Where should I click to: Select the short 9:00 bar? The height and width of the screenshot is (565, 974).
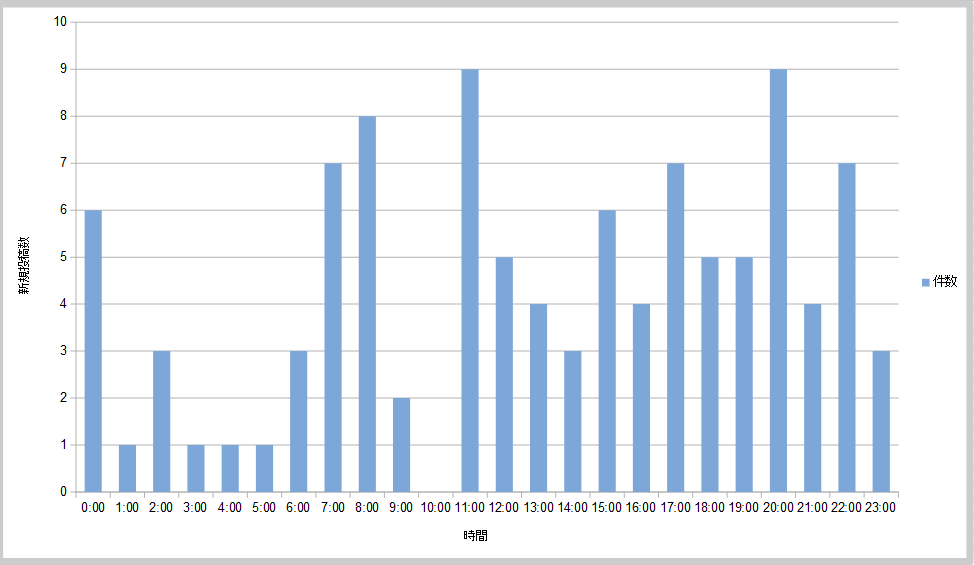(401, 445)
